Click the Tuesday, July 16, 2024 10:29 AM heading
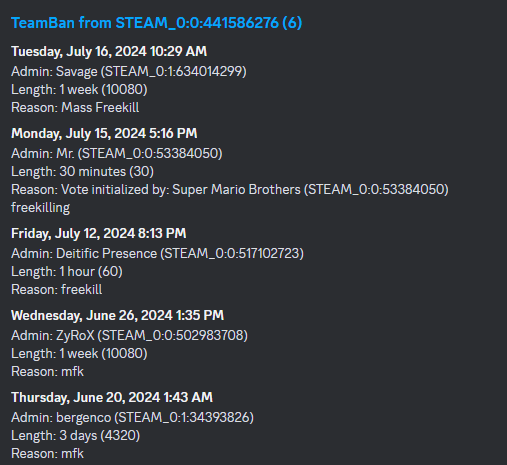 pyautogui.click(x=109, y=52)
